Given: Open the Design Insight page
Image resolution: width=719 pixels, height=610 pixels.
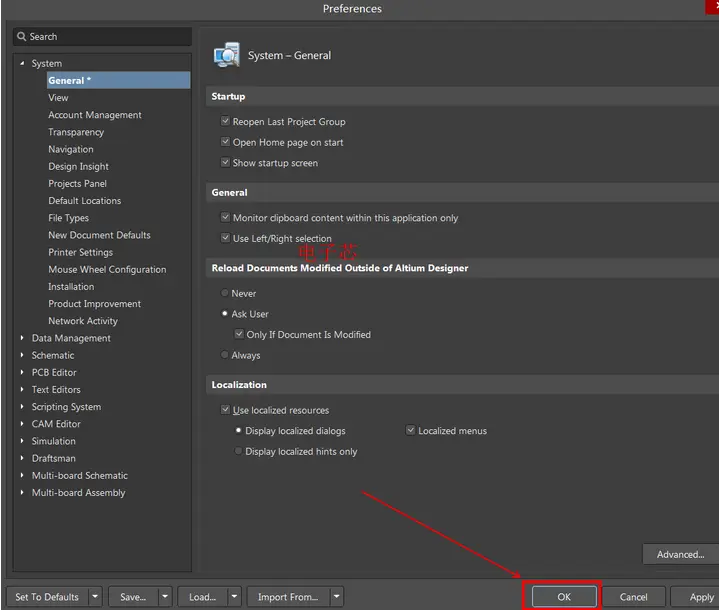Looking at the screenshot, I should (78, 166).
